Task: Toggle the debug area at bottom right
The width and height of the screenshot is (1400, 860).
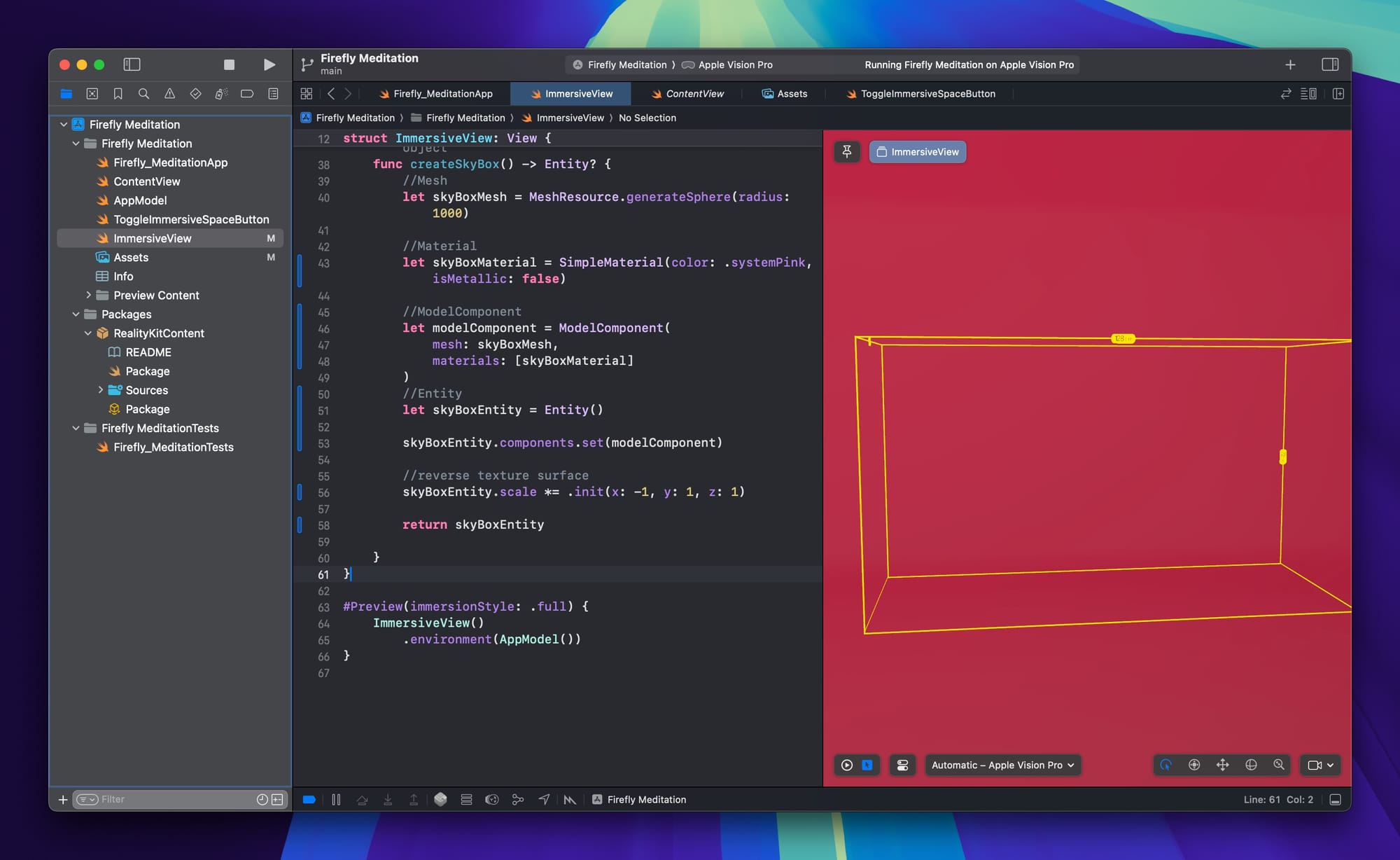Action: tap(1335, 799)
